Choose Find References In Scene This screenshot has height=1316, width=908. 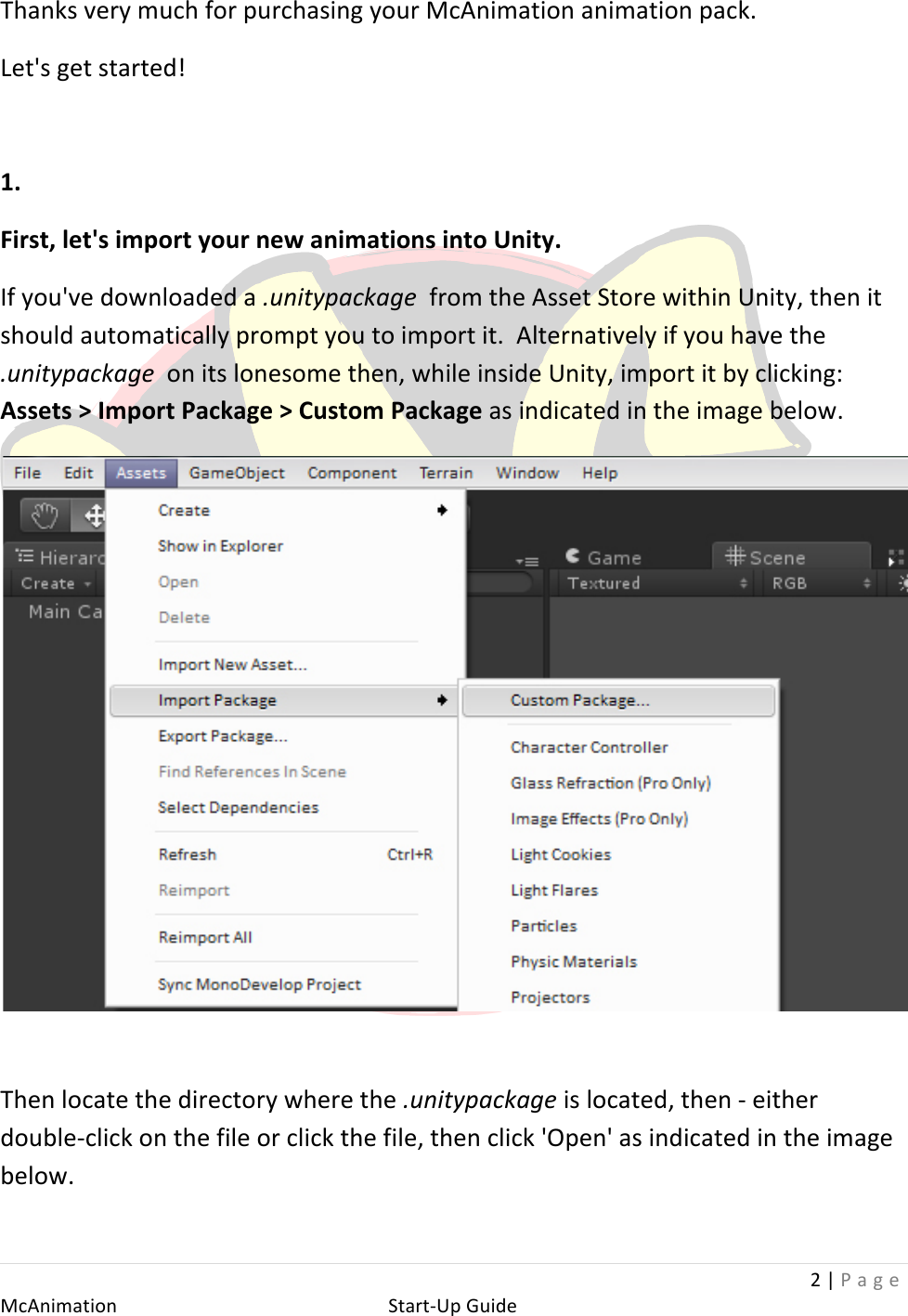click(252, 772)
